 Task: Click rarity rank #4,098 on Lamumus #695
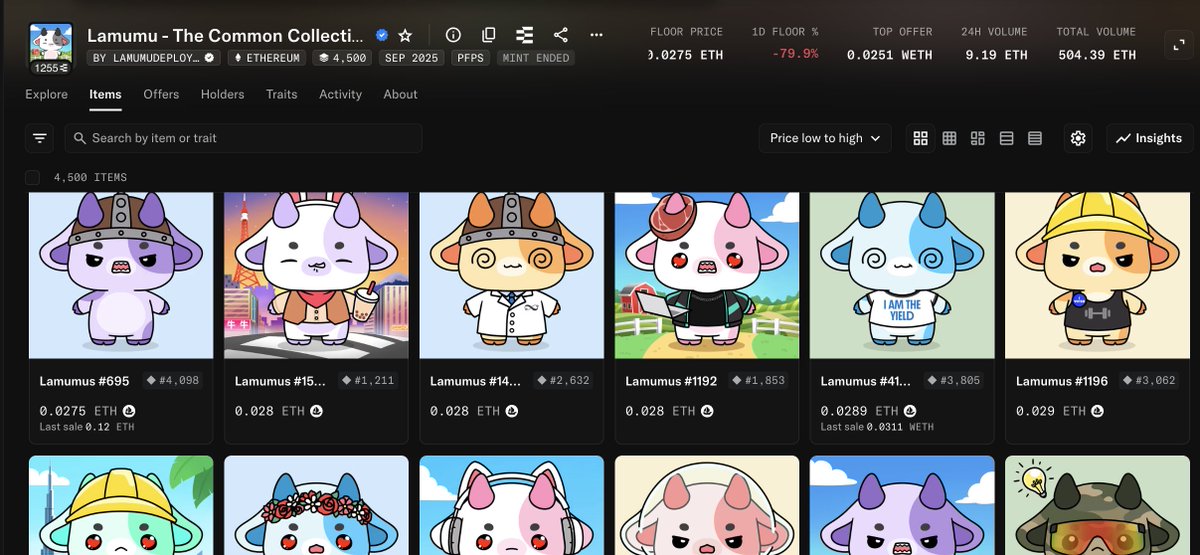172,381
